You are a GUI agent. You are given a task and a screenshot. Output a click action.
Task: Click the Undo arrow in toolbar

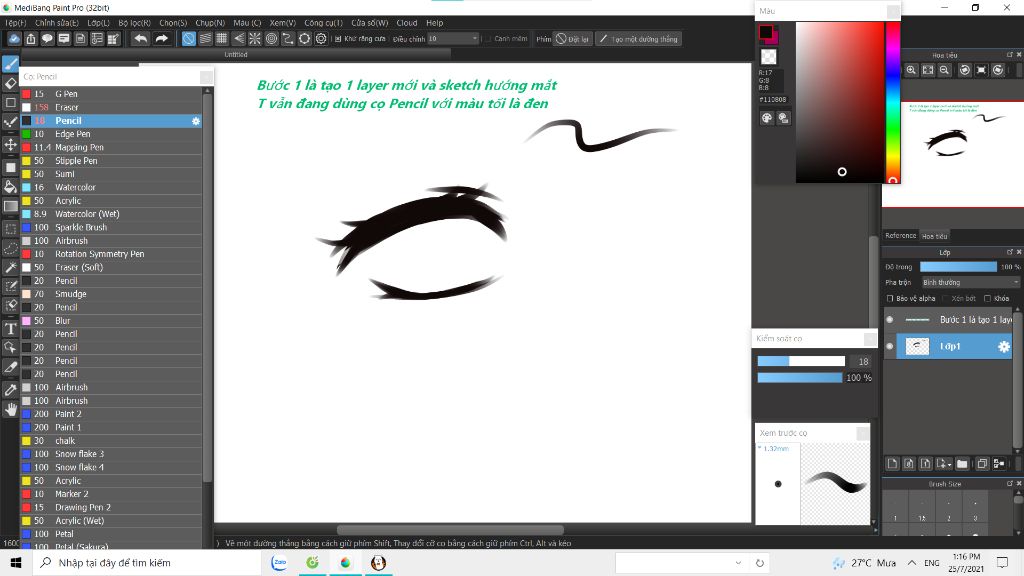coord(140,39)
